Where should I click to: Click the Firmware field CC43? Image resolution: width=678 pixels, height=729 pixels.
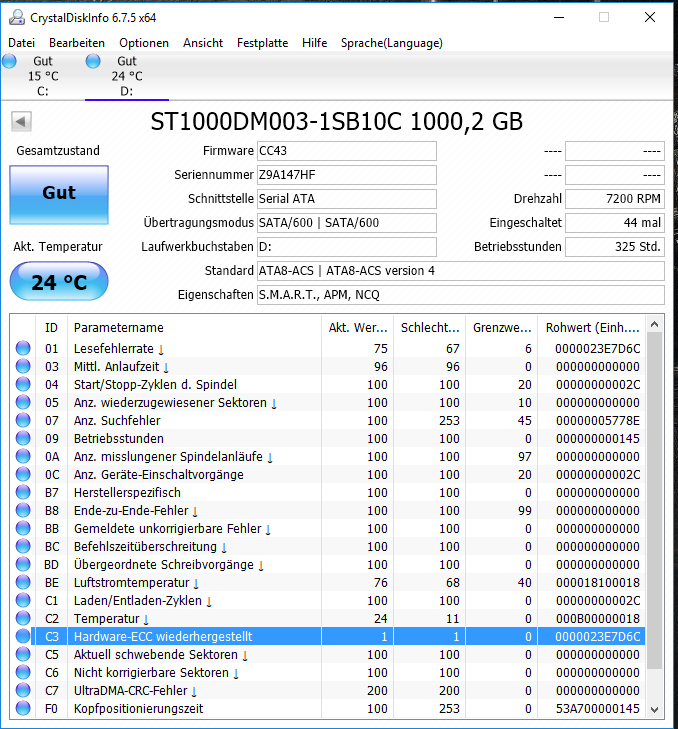[346, 151]
